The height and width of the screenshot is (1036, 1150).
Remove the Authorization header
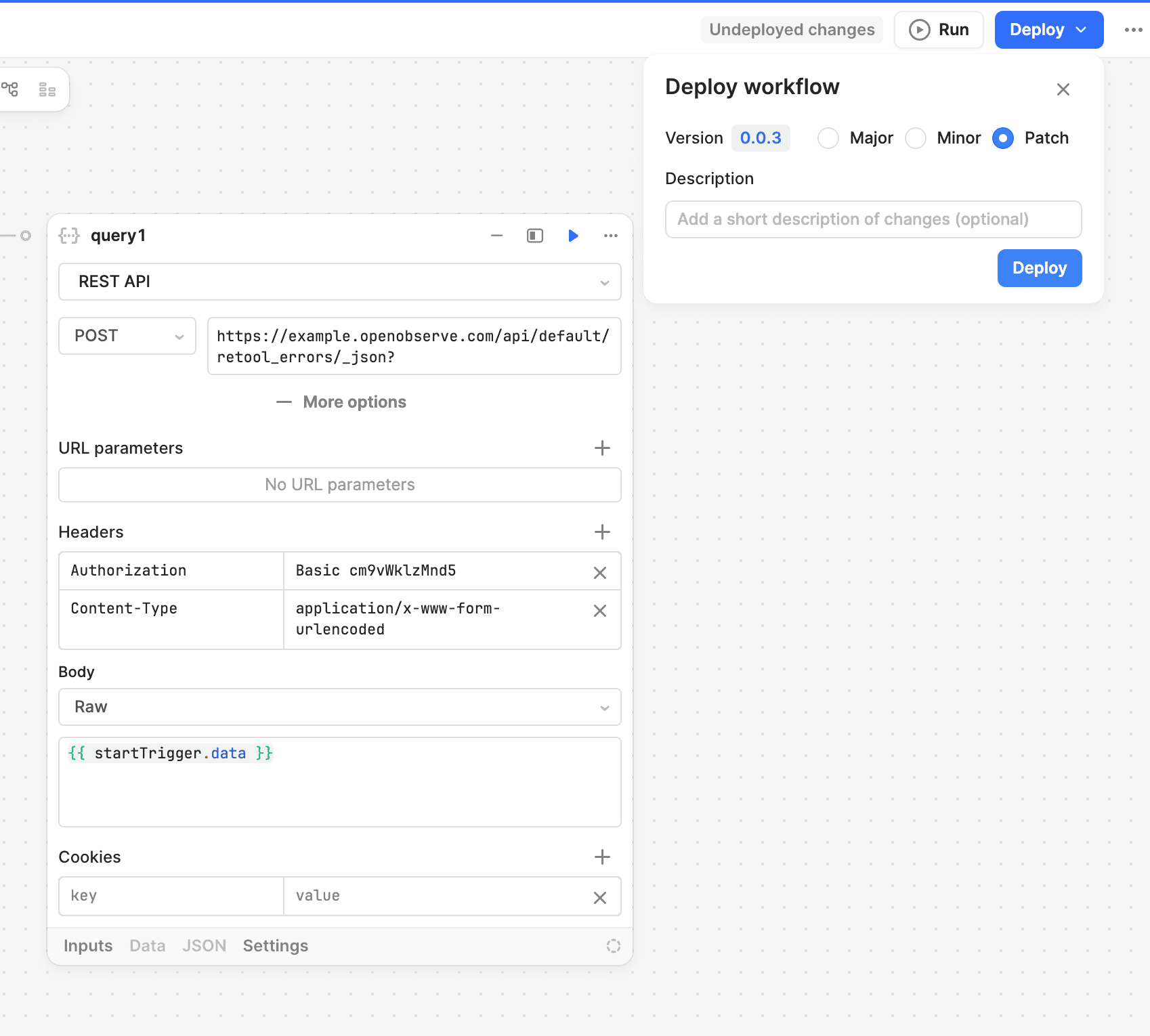pos(599,573)
